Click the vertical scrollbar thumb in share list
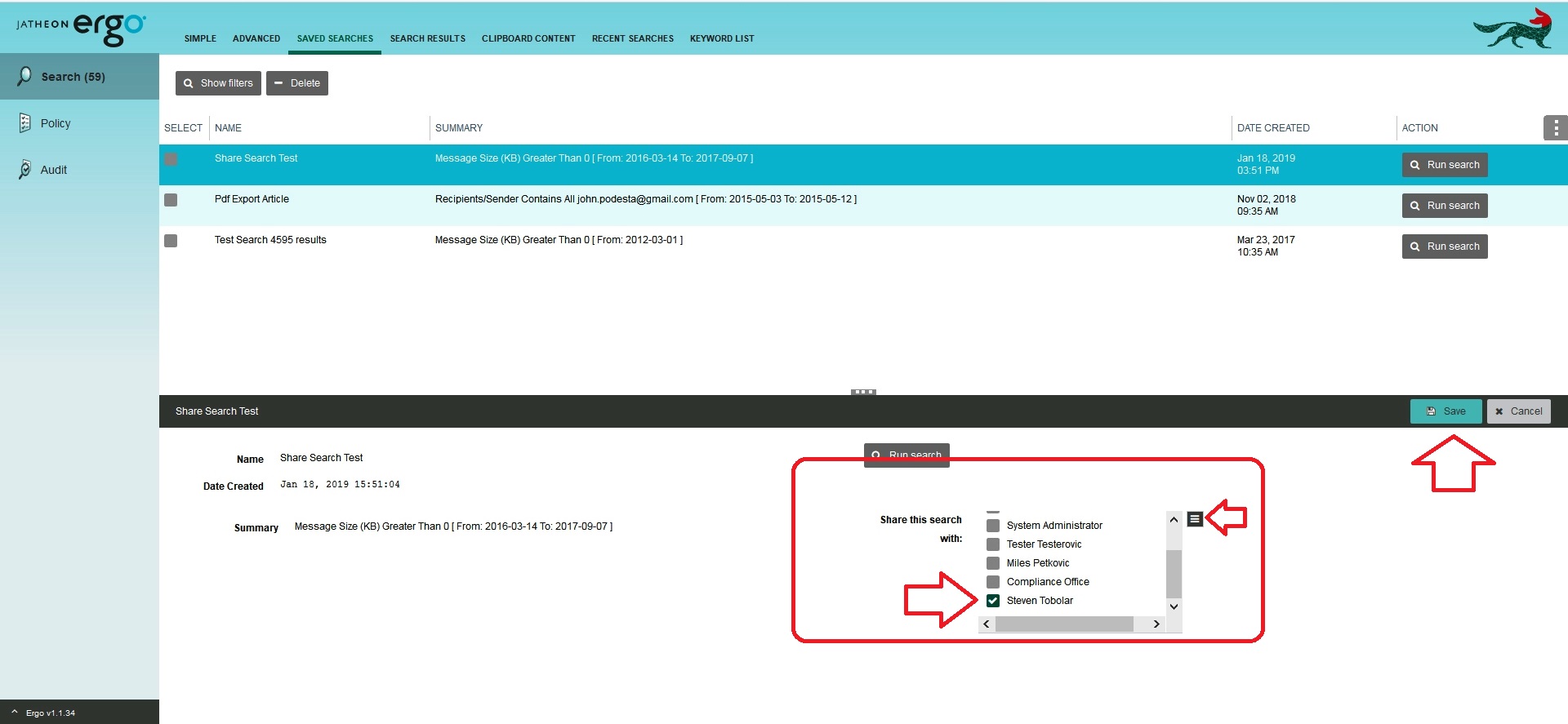The image size is (1568, 724). [x=1174, y=574]
